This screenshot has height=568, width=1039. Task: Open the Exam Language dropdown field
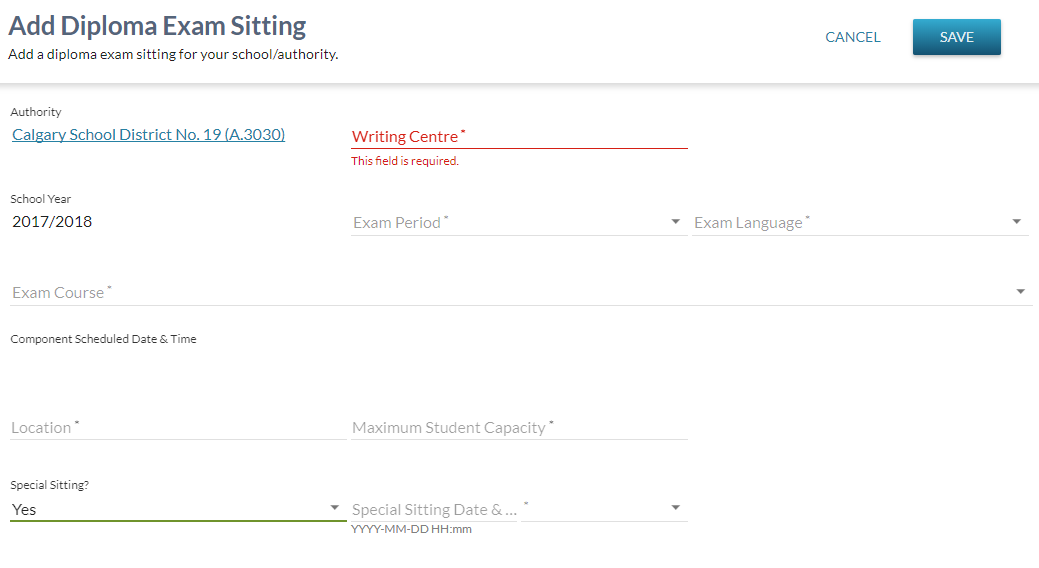[850, 223]
